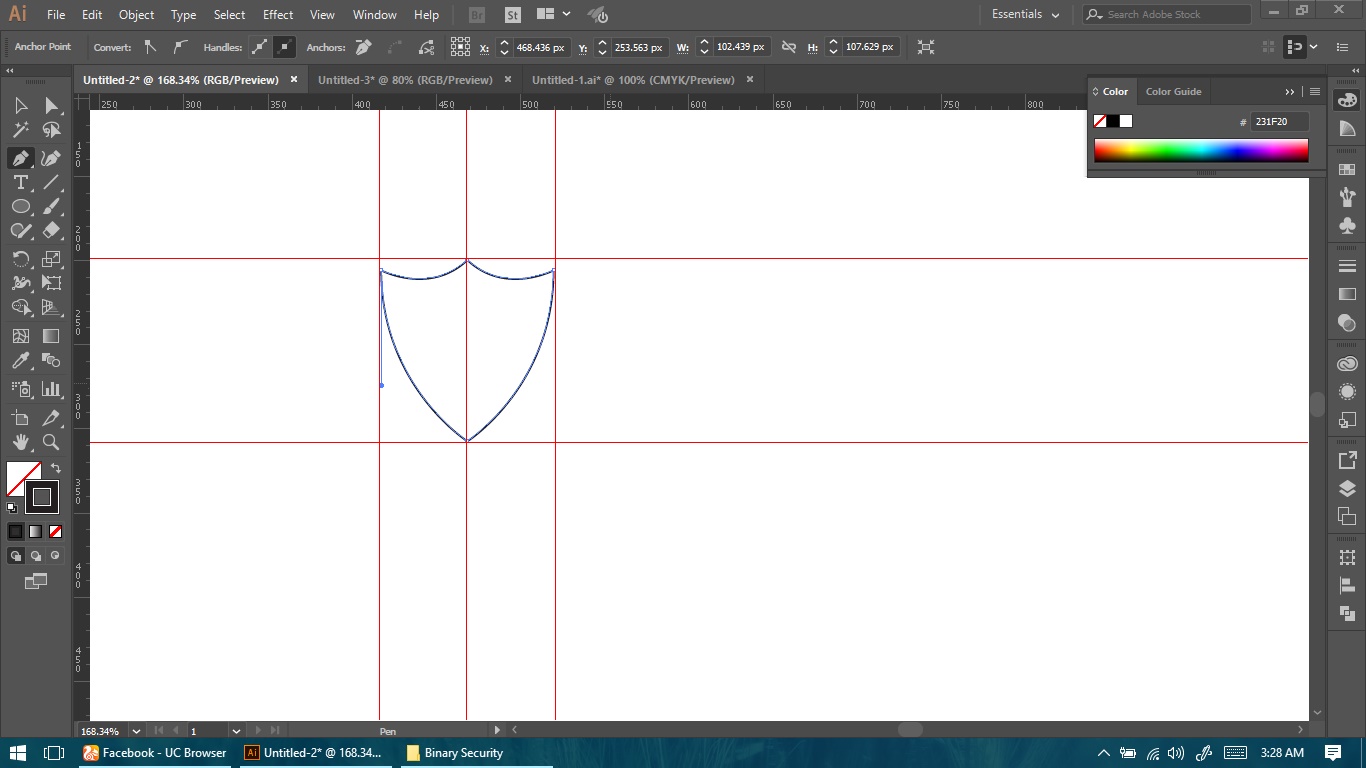Switch to the Color Guide tab

coord(1173,91)
